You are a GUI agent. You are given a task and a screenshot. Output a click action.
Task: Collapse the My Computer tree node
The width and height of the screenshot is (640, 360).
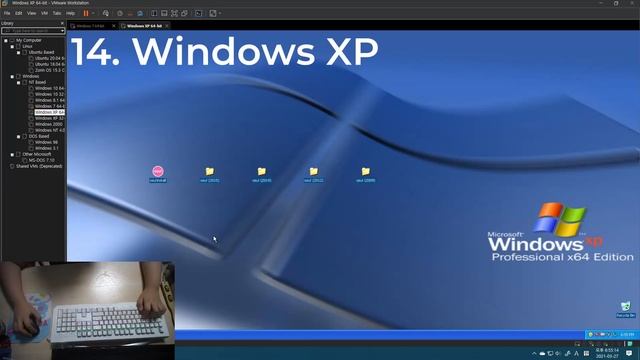point(6,40)
